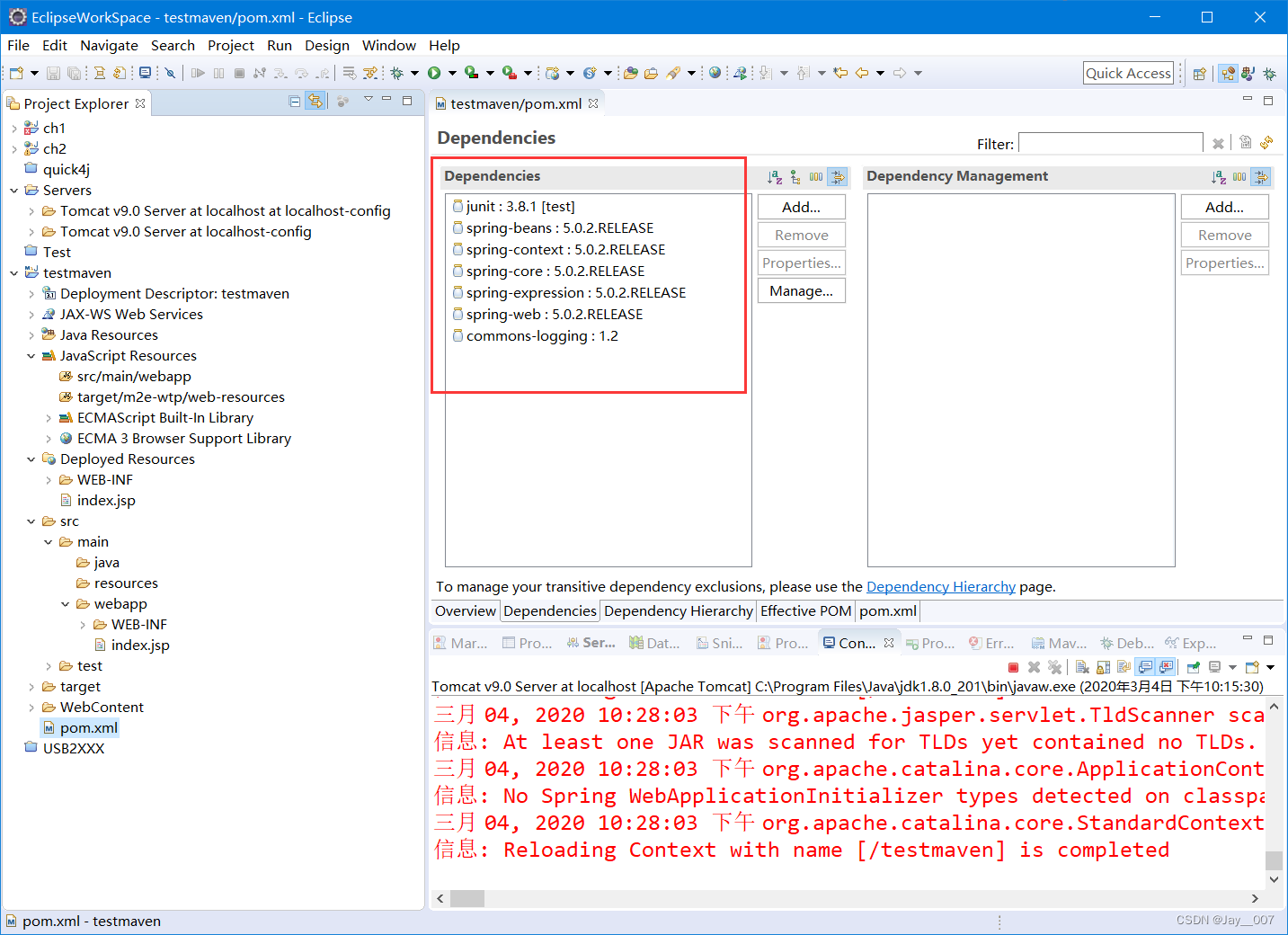Sort Dependencies list alphabetically
The height and width of the screenshot is (935, 1288).
point(775,177)
